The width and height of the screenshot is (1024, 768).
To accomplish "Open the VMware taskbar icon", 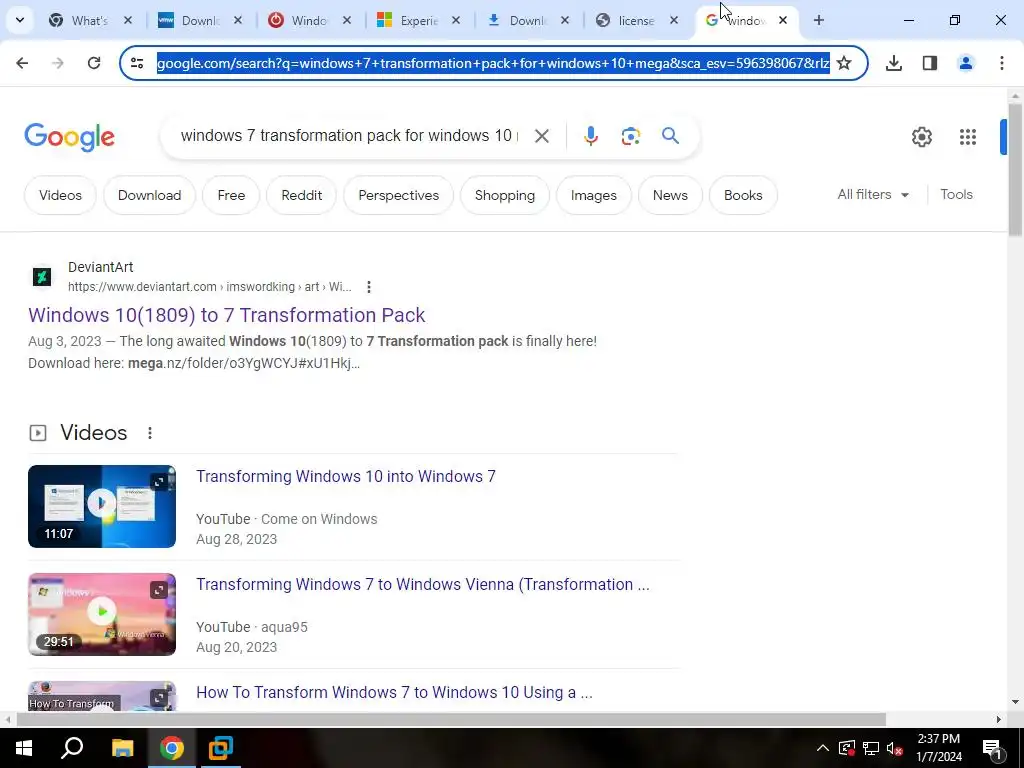I will tap(221, 748).
